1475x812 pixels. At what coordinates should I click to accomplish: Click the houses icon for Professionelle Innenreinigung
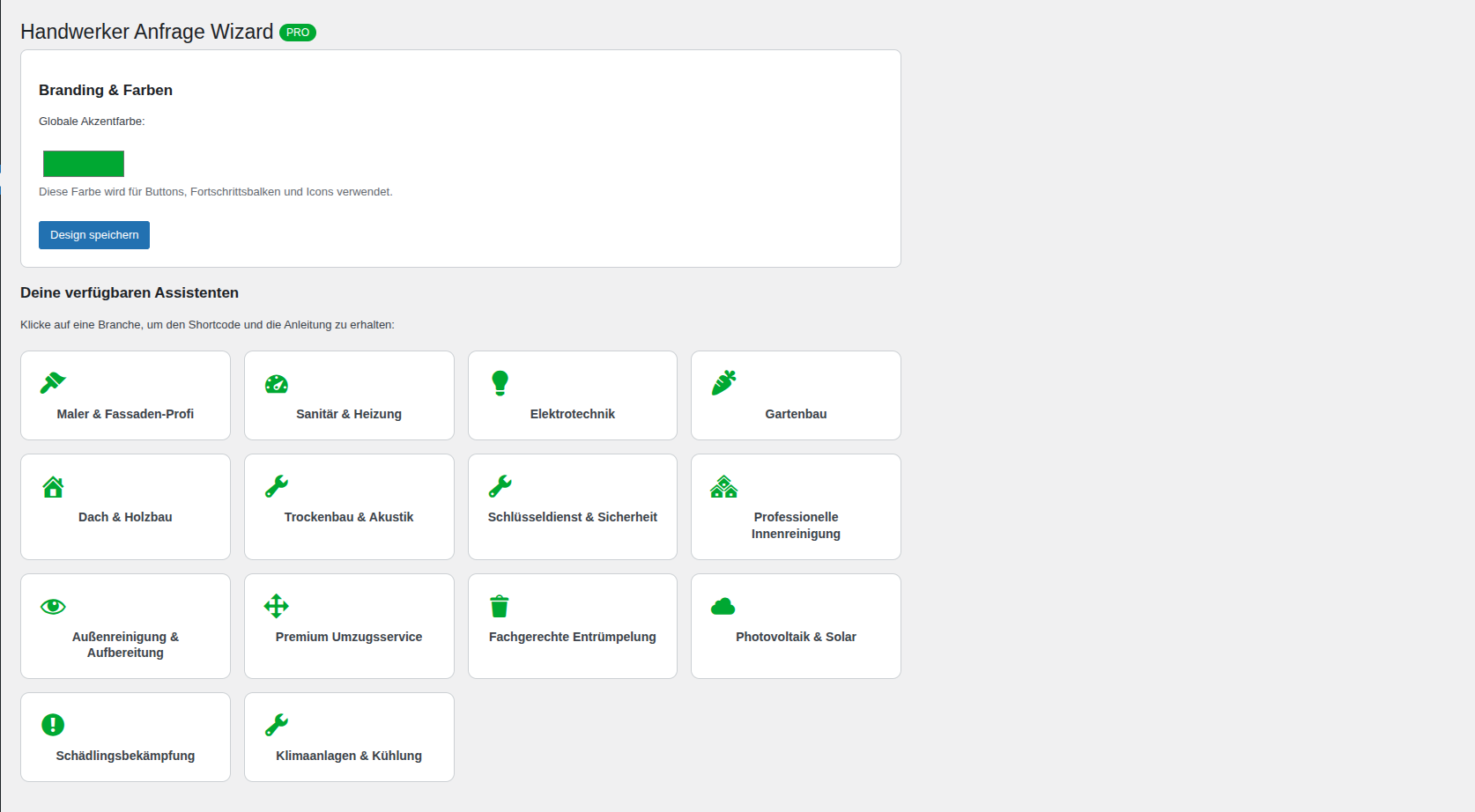[723, 487]
